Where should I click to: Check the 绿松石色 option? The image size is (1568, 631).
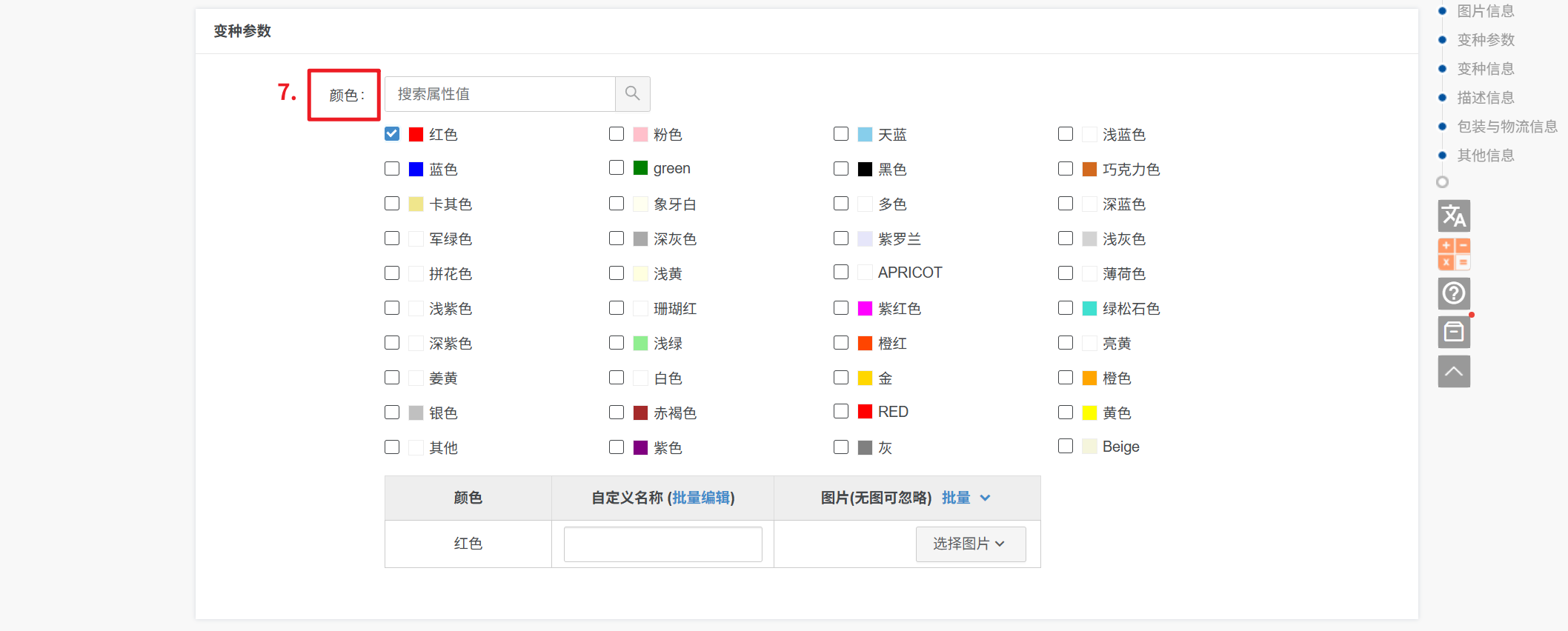click(x=1066, y=308)
